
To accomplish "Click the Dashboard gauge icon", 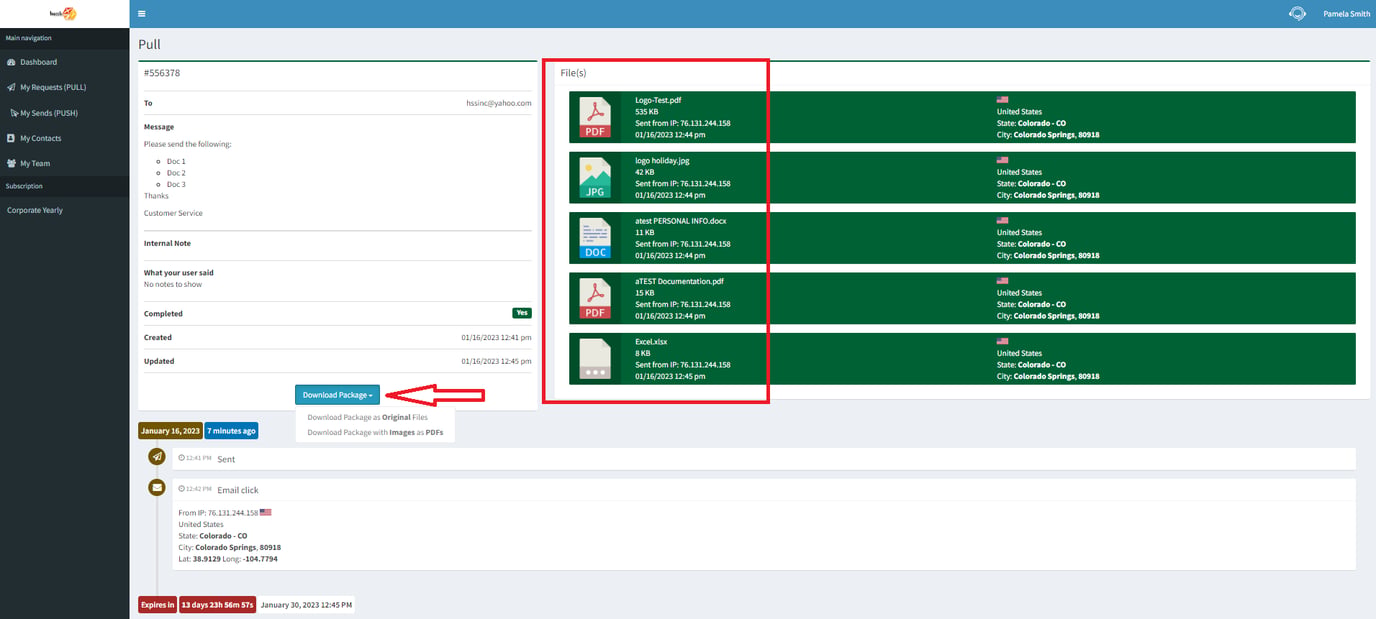I will click(x=11, y=62).
